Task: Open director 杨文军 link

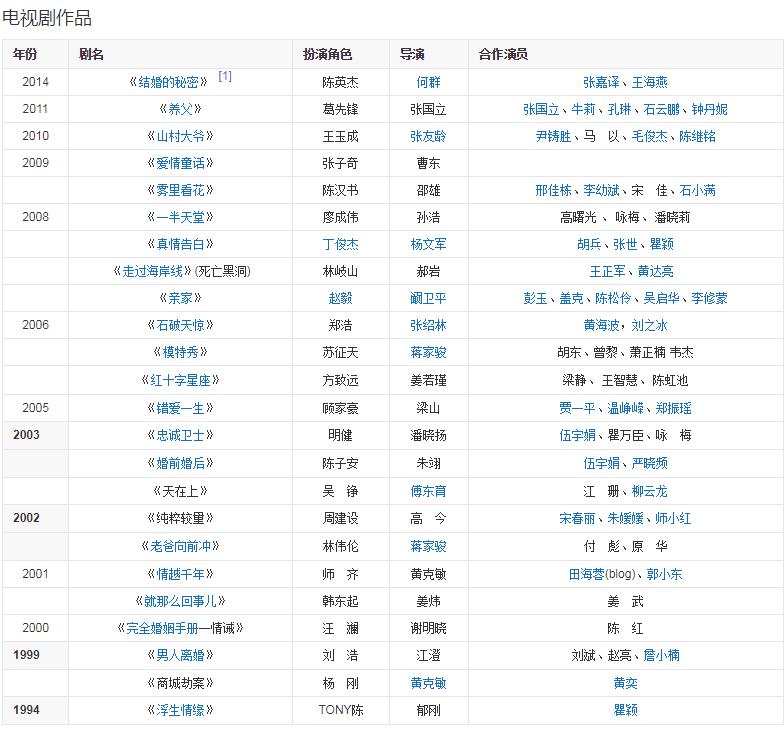Action: pyautogui.click(x=428, y=244)
